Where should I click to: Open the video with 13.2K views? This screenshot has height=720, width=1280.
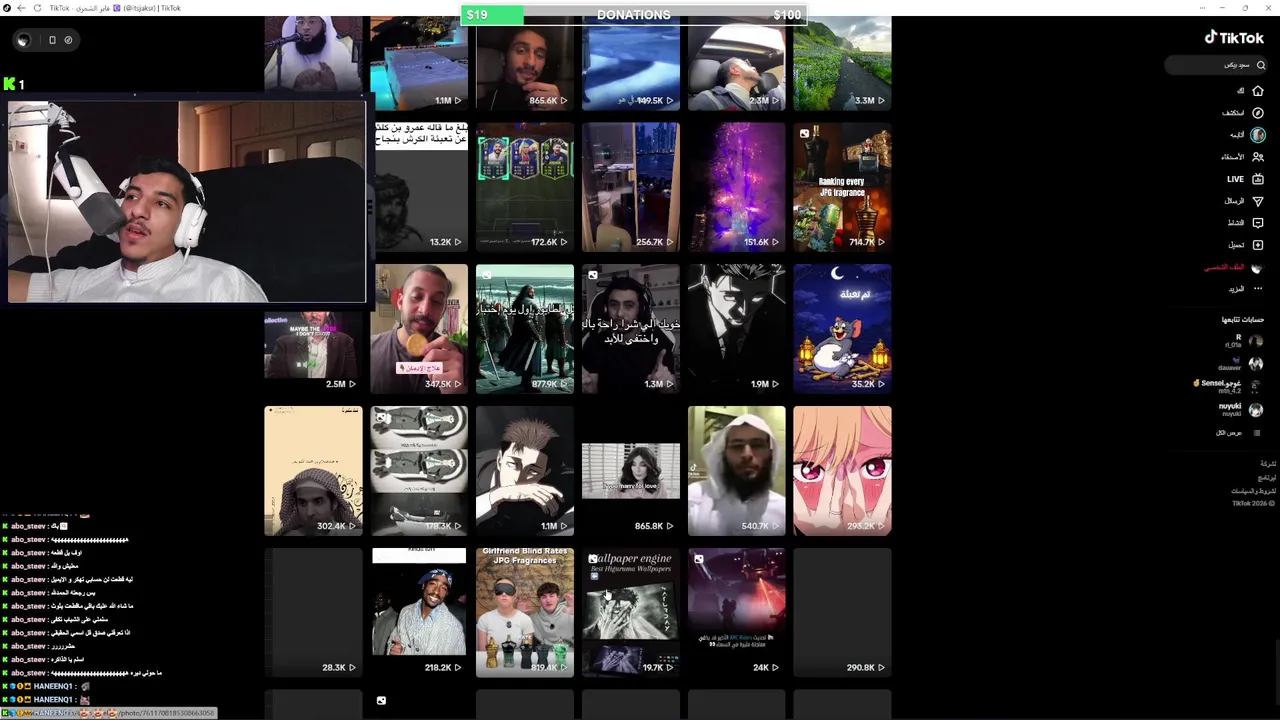coord(419,186)
